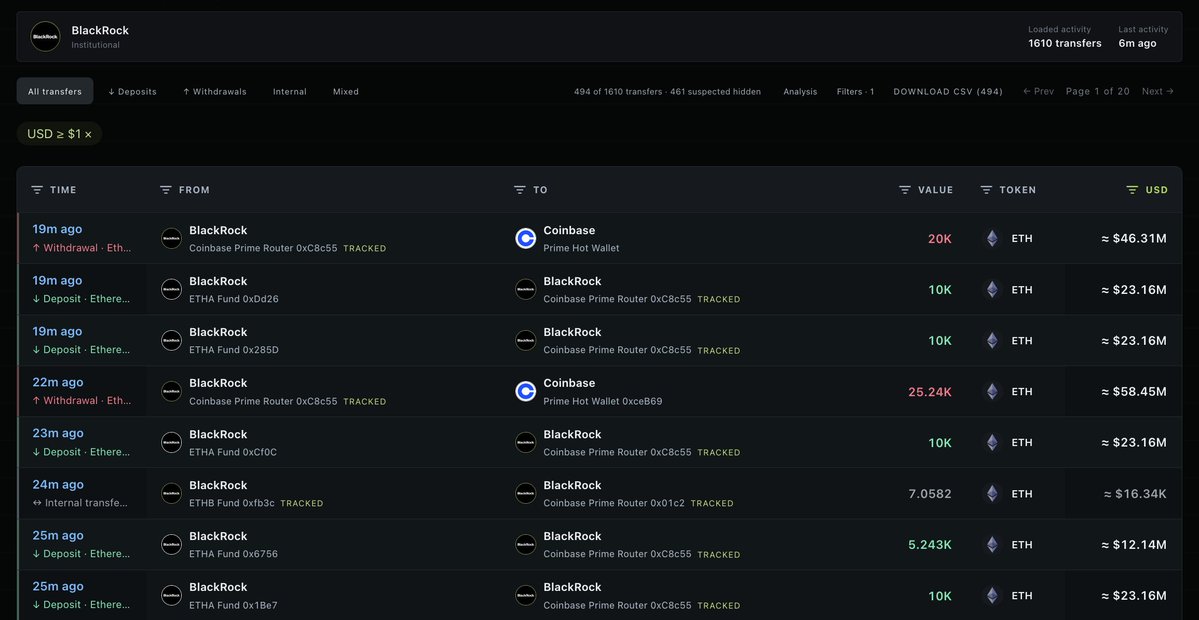Click the 7.0582 value cell
Screen dimensions: 1199x620
pyautogui.click(x=930, y=494)
